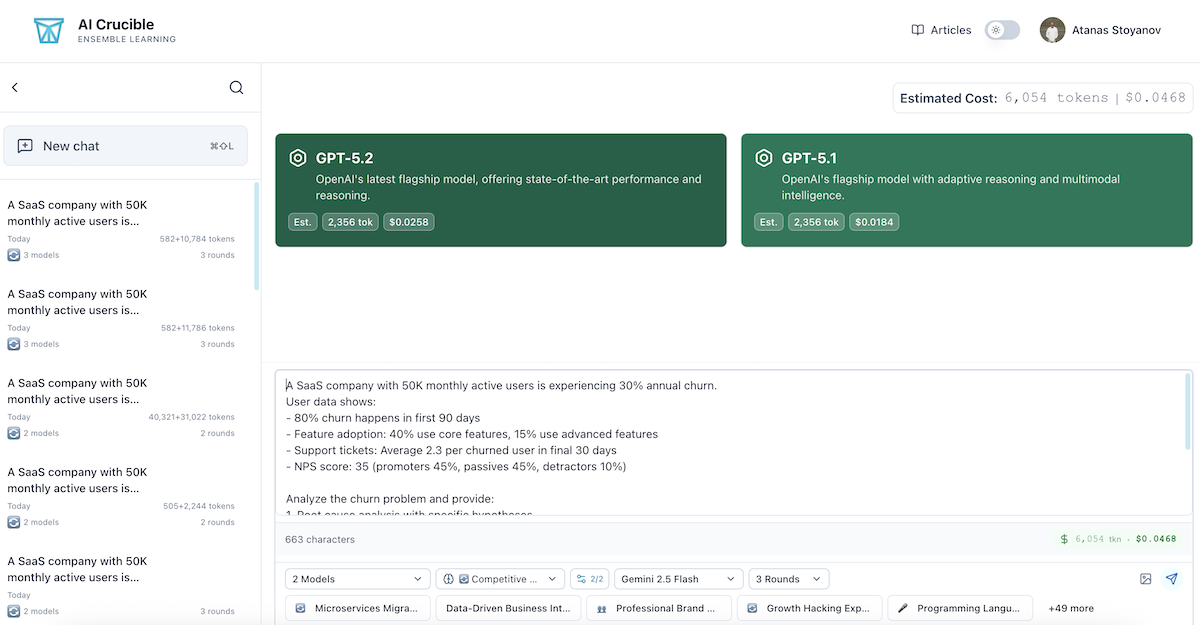Image resolution: width=1200 pixels, height=625 pixels.
Task: Click the GPT-5.1 model card
Action: coord(966,190)
